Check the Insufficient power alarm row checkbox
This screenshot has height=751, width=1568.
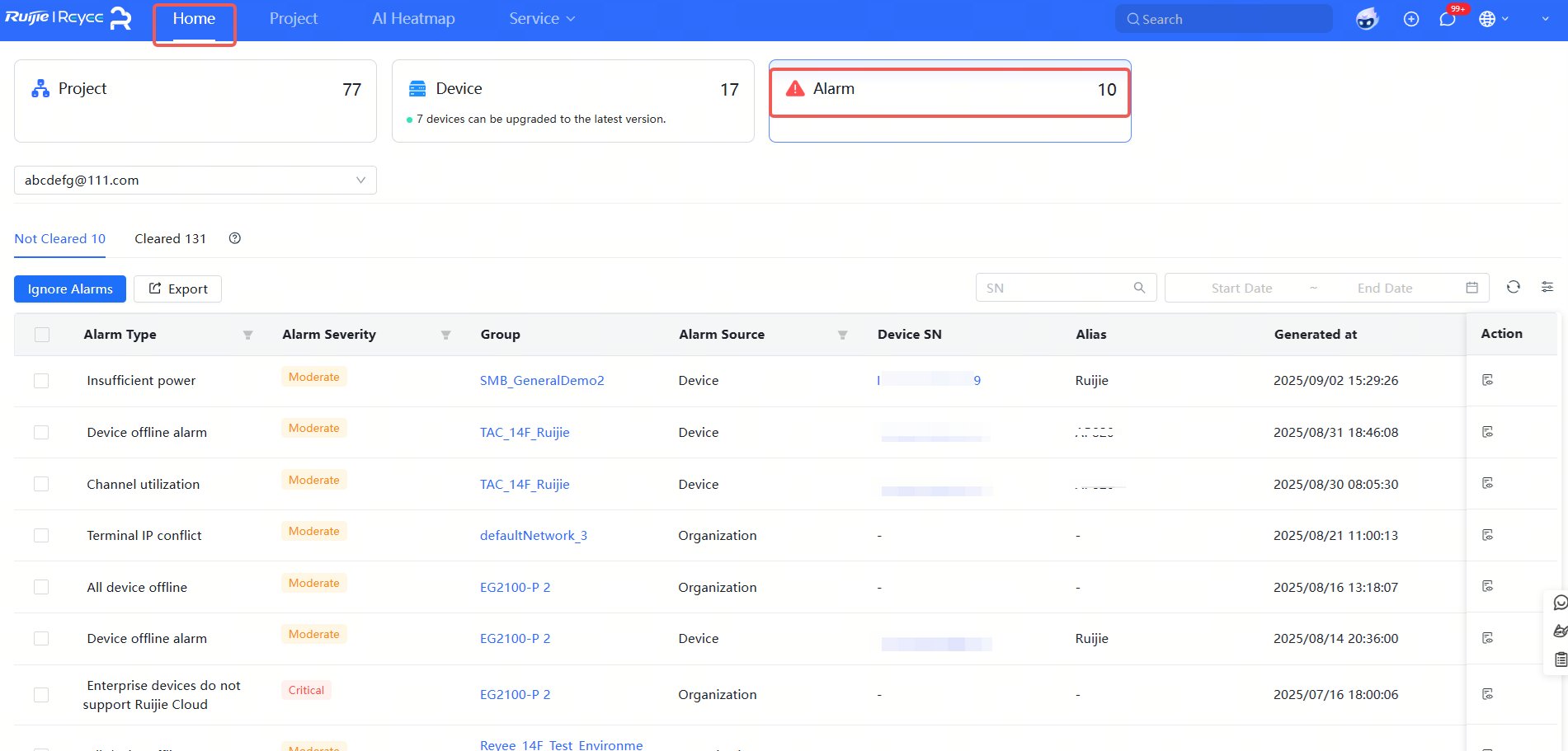tap(41, 381)
